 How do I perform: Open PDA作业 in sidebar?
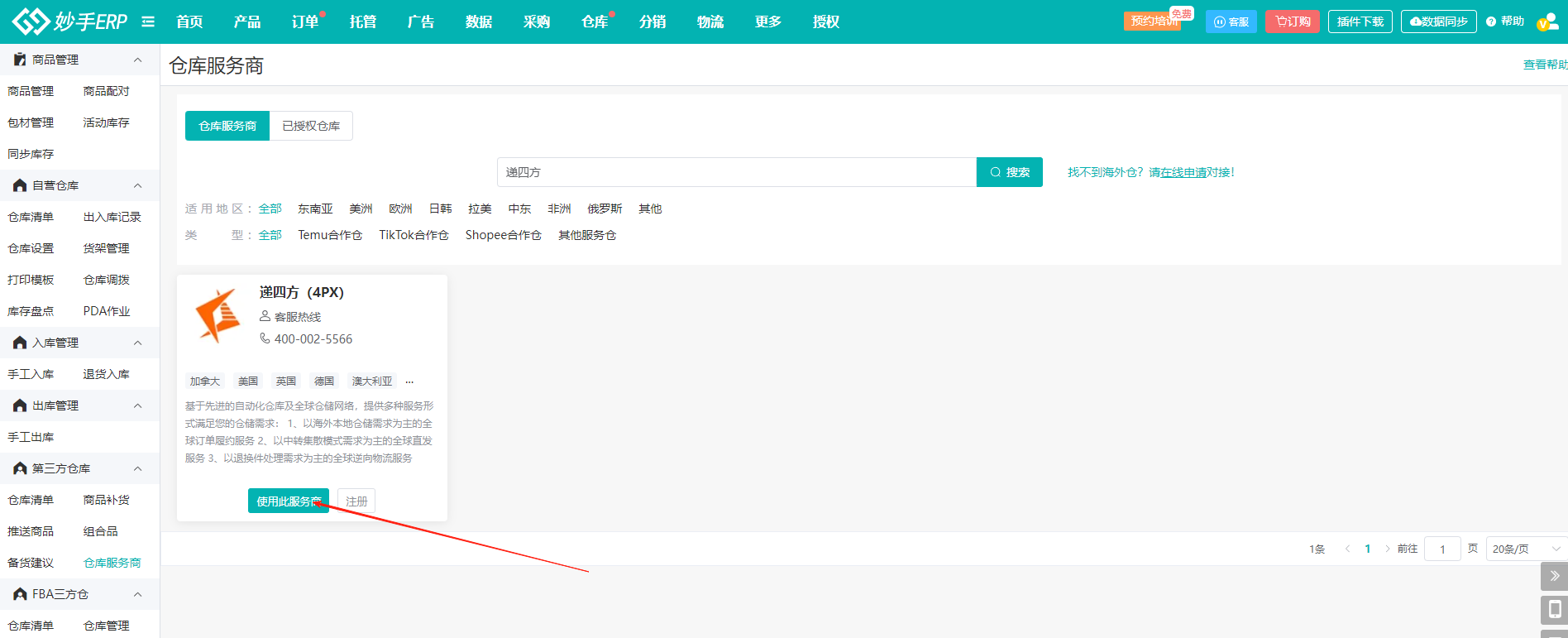pyautogui.click(x=107, y=311)
